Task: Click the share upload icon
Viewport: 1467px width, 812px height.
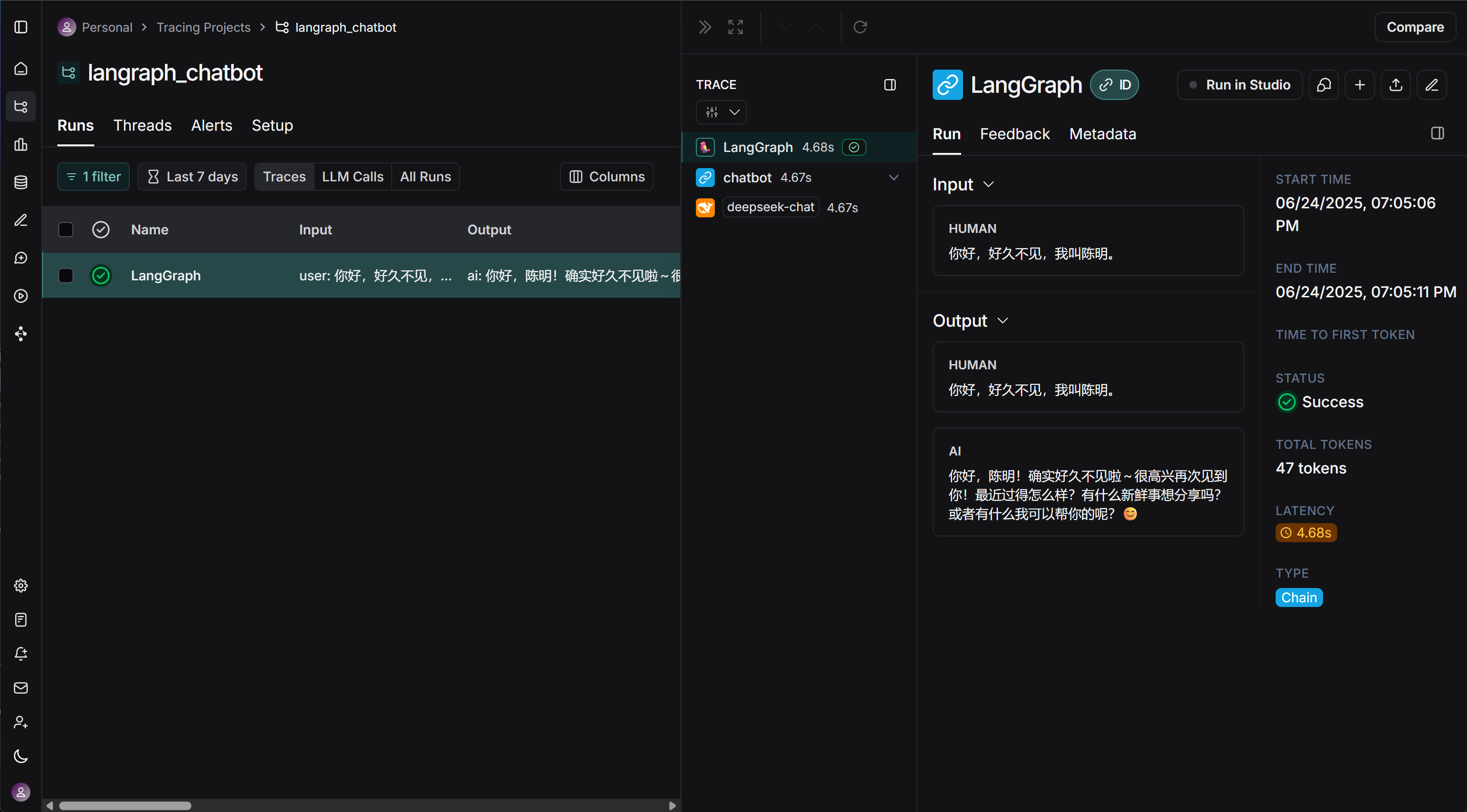Action: [1395, 85]
